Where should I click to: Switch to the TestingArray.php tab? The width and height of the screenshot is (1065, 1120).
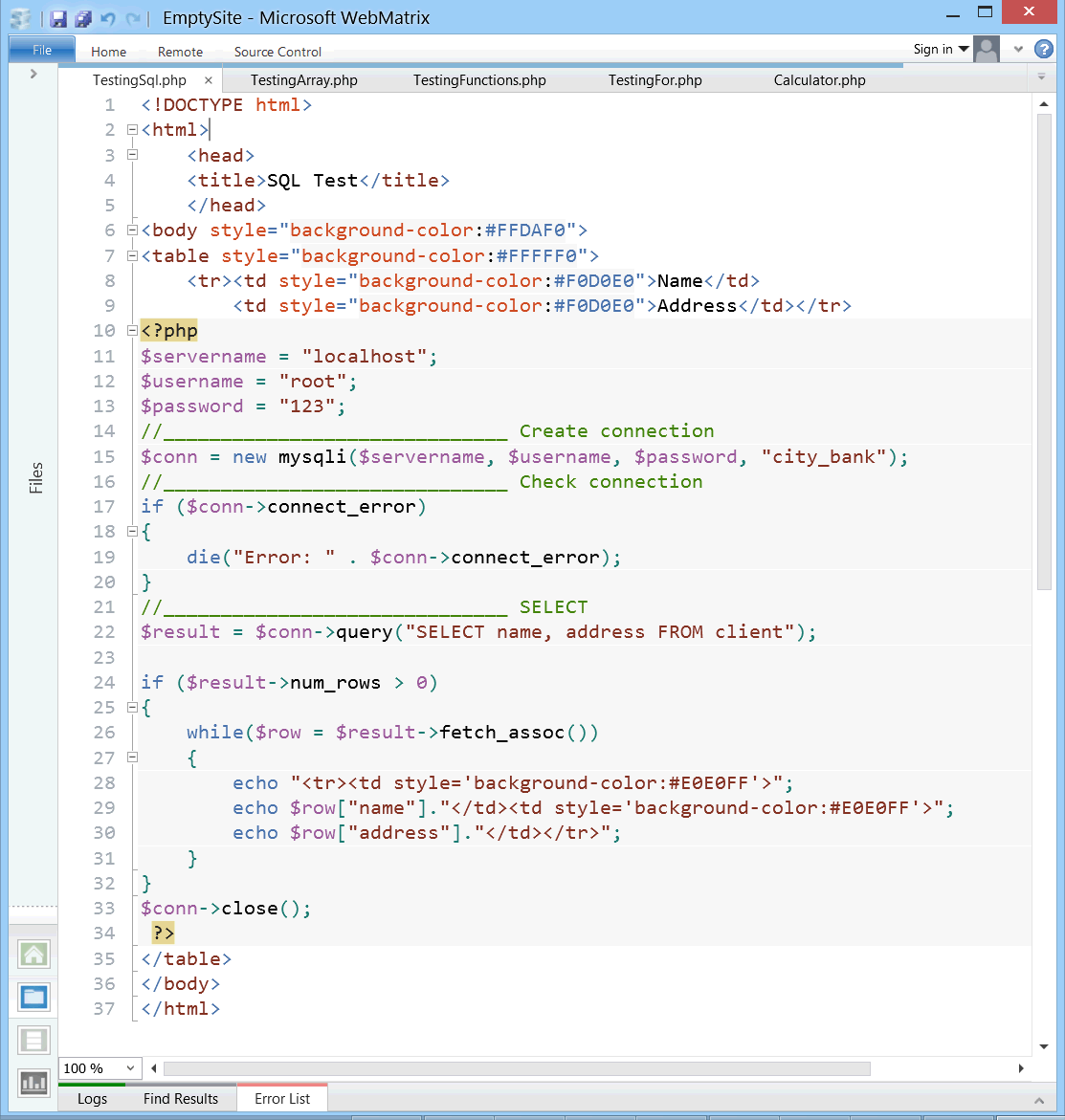pyautogui.click(x=303, y=80)
